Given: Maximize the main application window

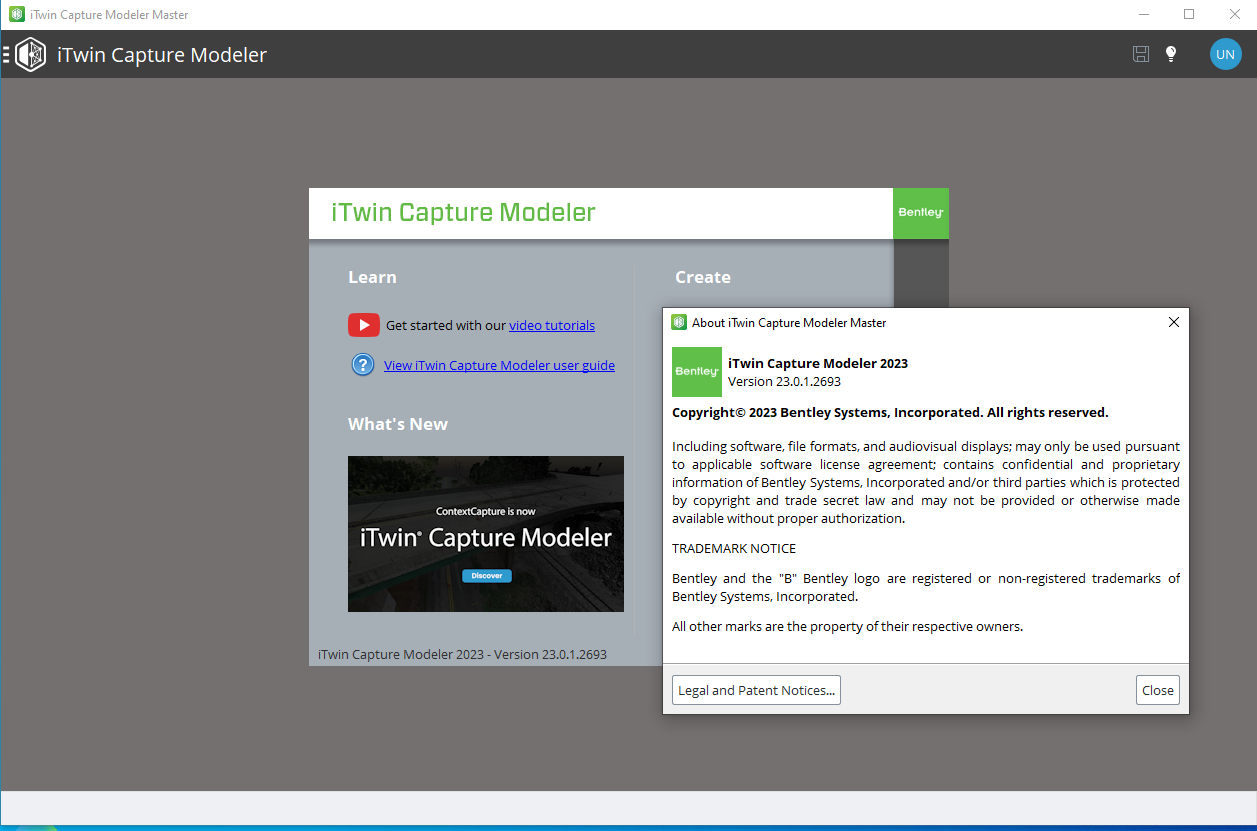Looking at the screenshot, I should coord(1189,14).
